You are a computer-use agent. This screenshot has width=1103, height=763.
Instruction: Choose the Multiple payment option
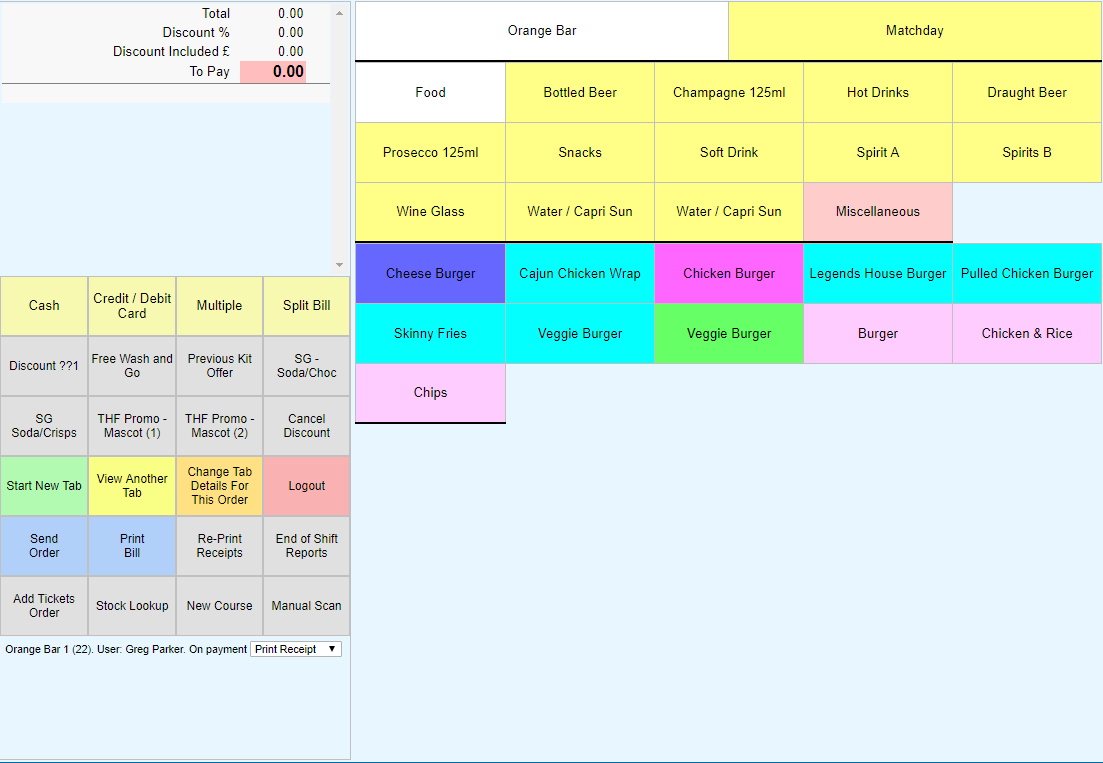(x=219, y=306)
